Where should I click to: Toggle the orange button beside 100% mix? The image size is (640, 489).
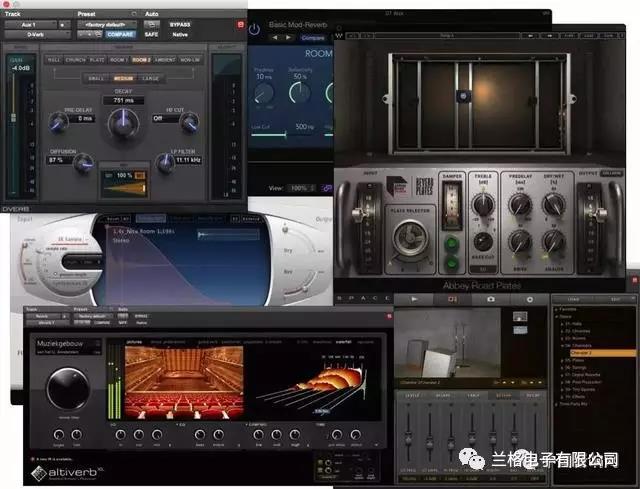coord(140,176)
